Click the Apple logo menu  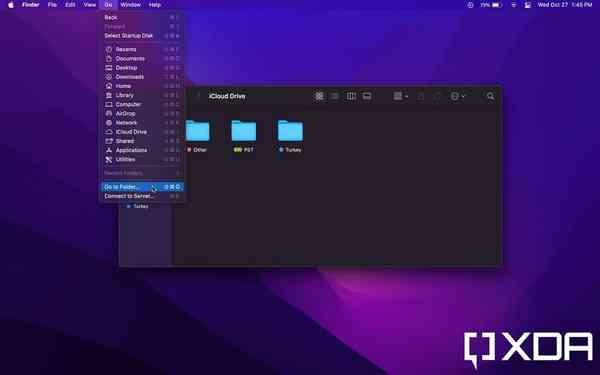pyautogui.click(x=11, y=5)
